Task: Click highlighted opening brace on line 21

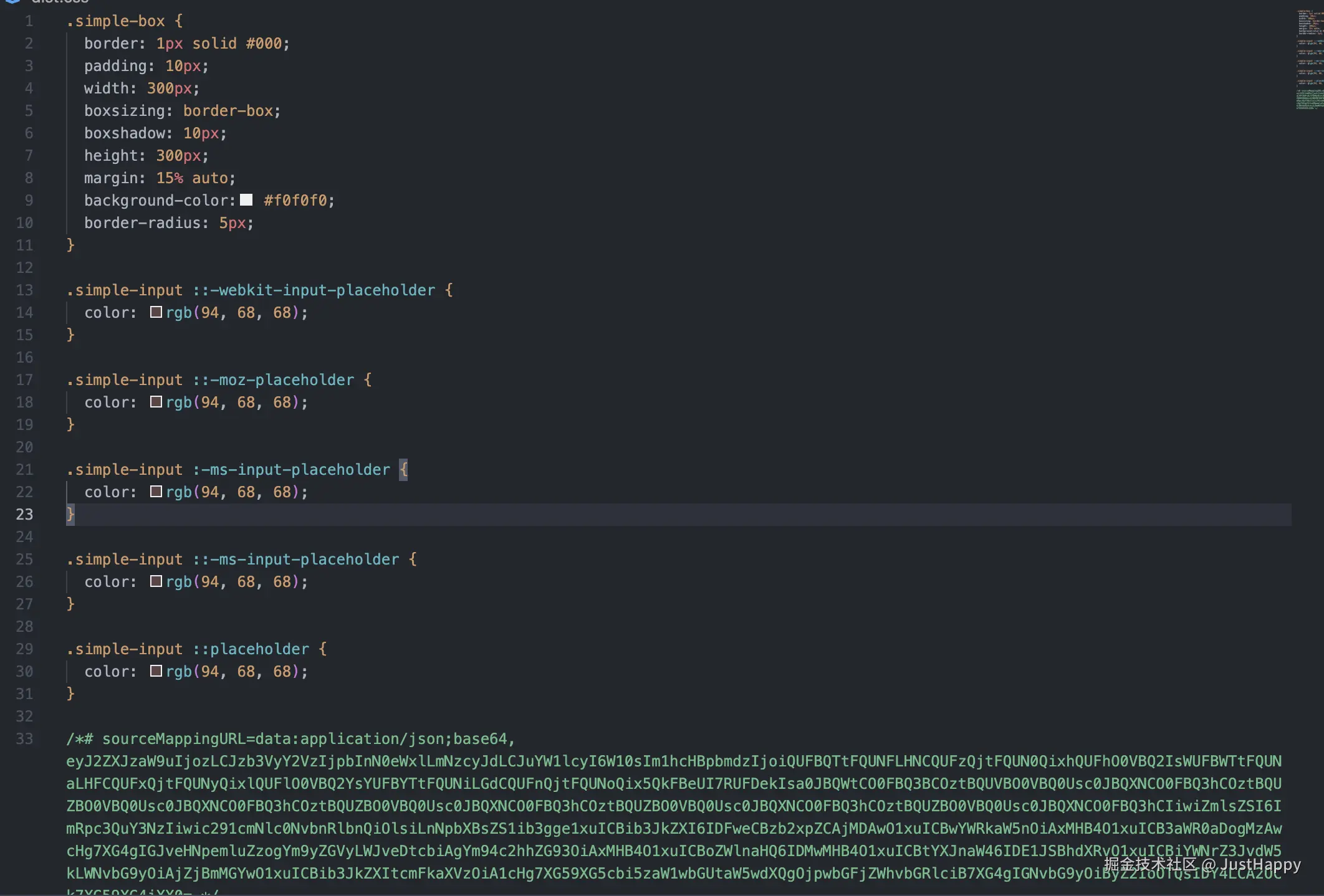Action: pyautogui.click(x=403, y=469)
